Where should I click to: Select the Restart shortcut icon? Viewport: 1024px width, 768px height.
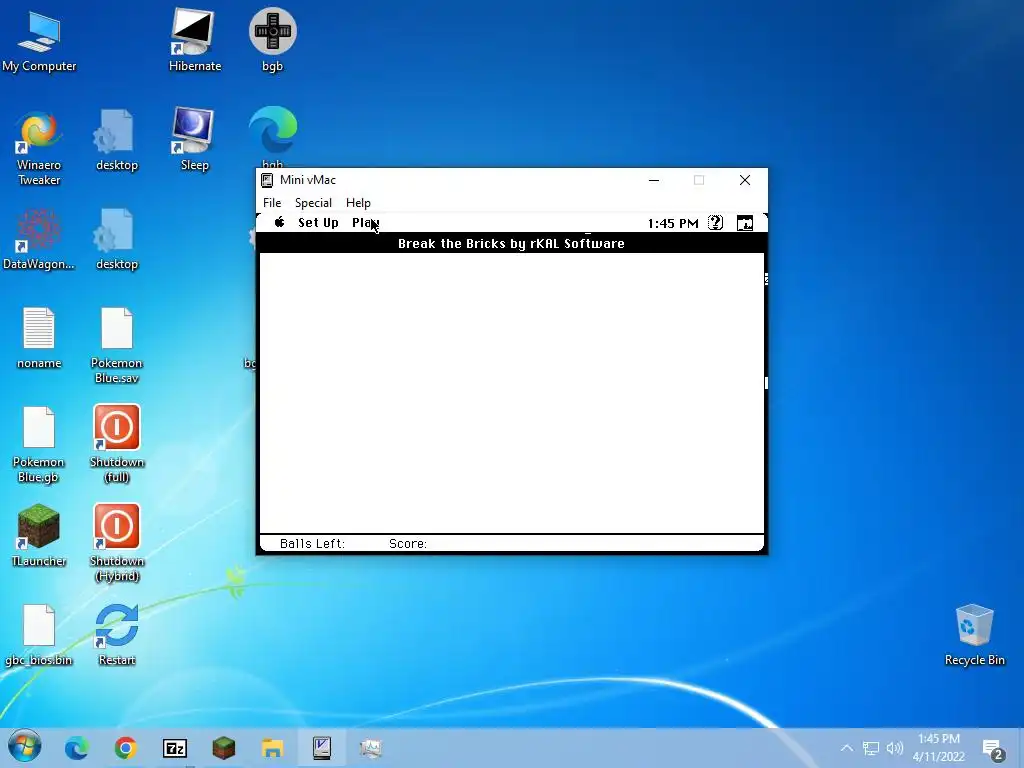(x=117, y=635)
